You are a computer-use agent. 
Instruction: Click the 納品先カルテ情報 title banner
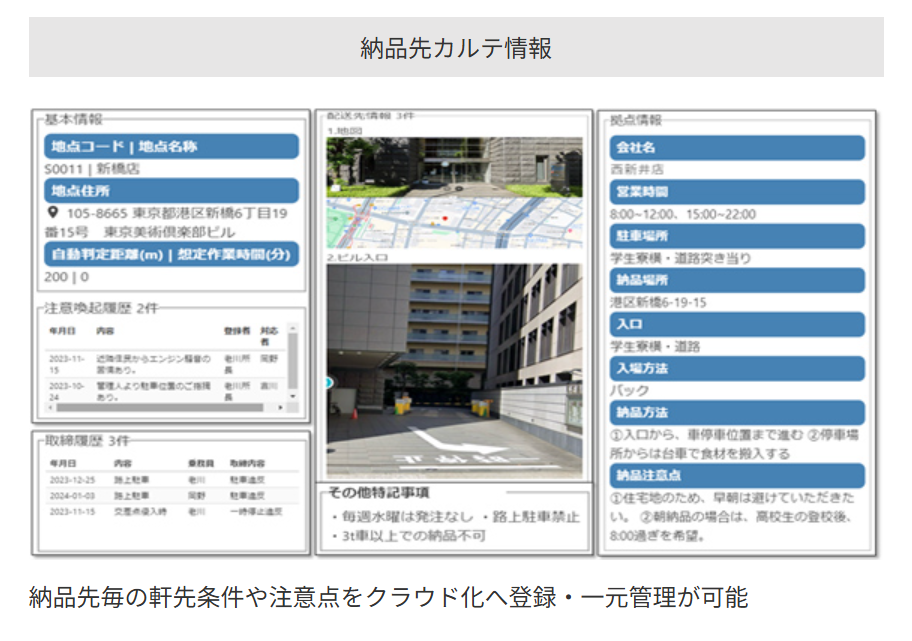tap(456, 47)
